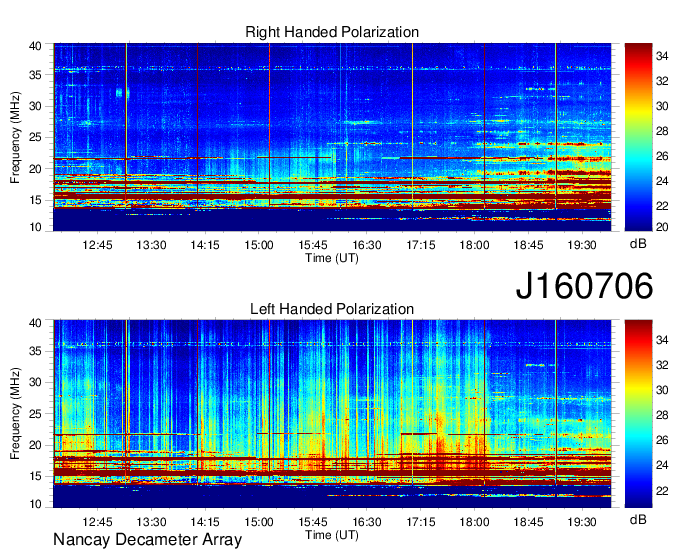Click the 10 MHz tick on right-handed plot

(36, 227)
